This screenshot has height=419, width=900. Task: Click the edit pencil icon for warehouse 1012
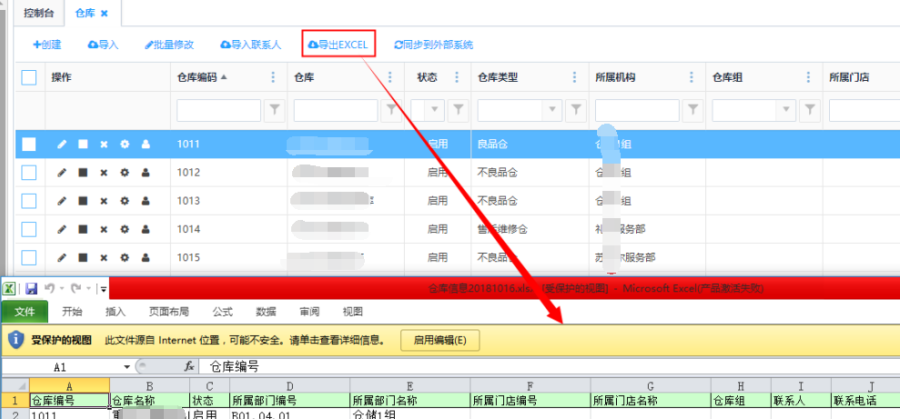point(61,173)
